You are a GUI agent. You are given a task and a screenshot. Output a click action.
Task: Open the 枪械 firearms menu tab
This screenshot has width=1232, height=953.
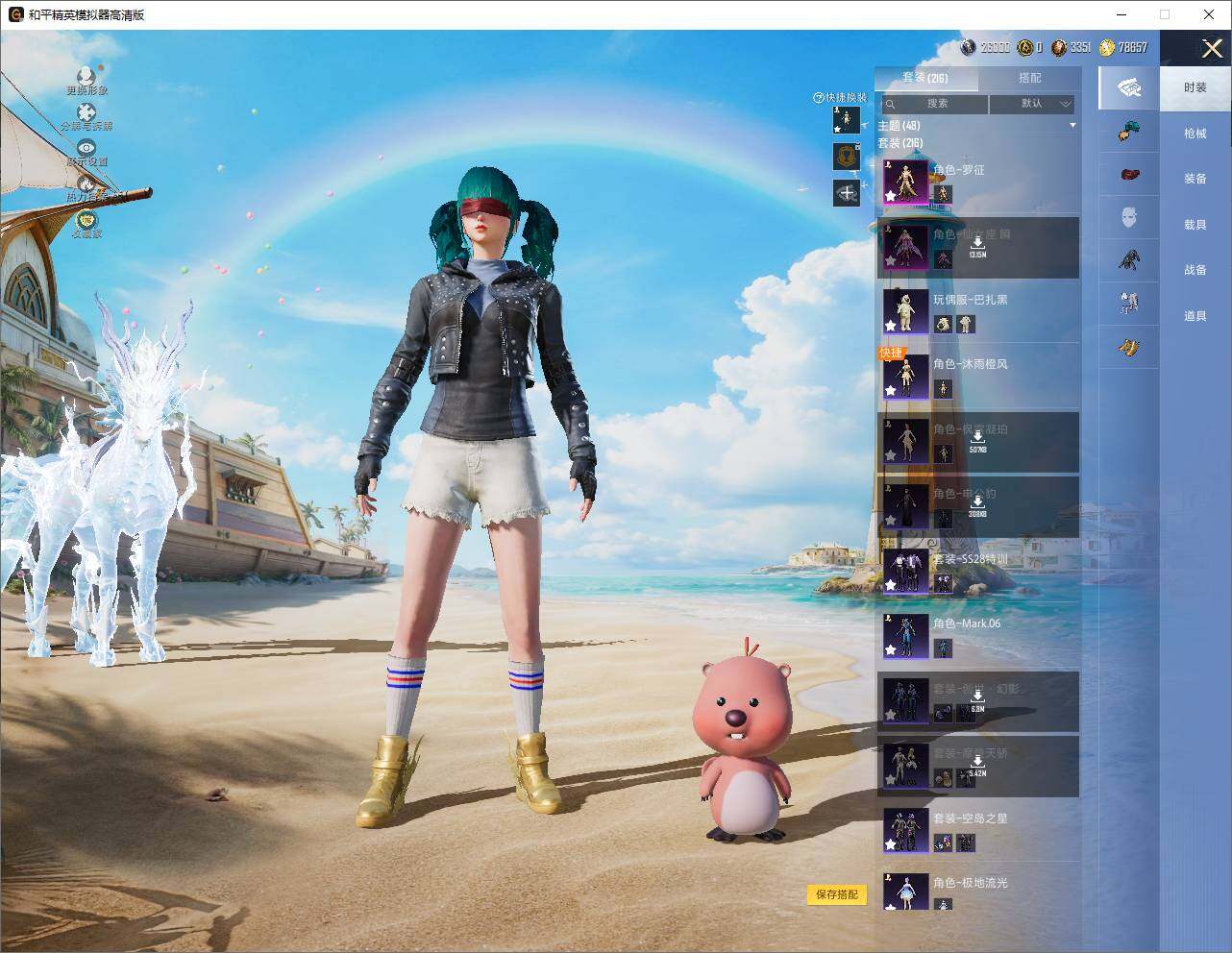click(x=1195, y=134)
